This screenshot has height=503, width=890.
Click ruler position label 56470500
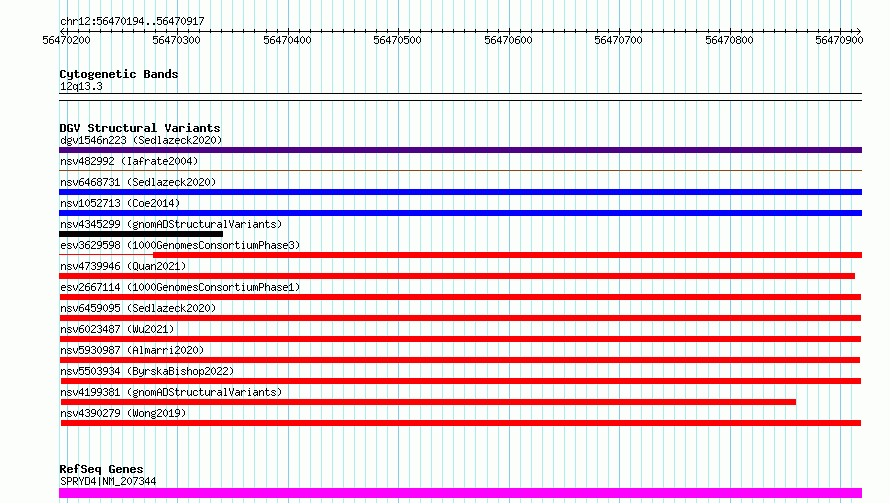click(397, 40)
